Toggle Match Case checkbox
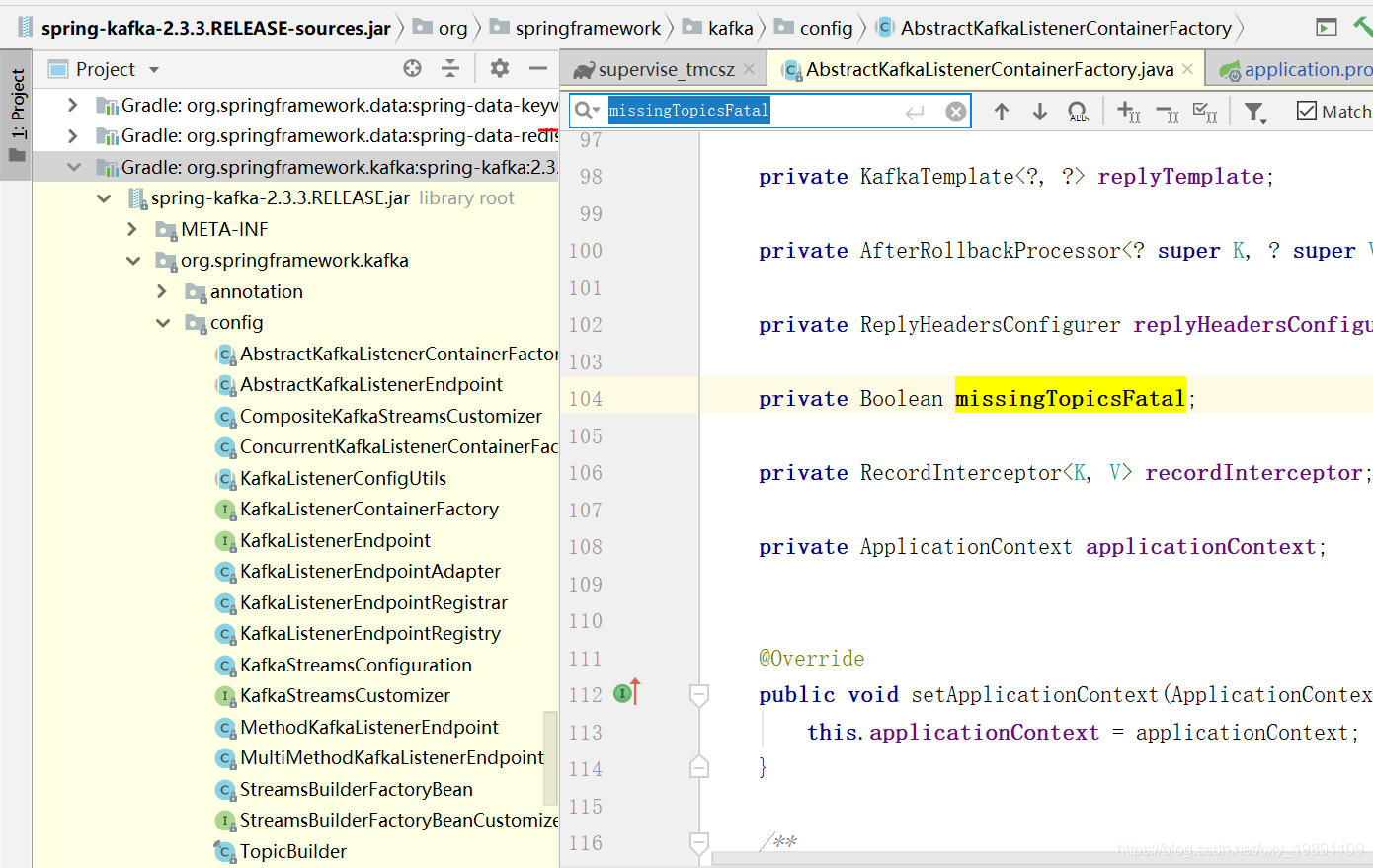Image resolution: width=1373 pixels, height=868 pixels. (x=1307, y=112)
